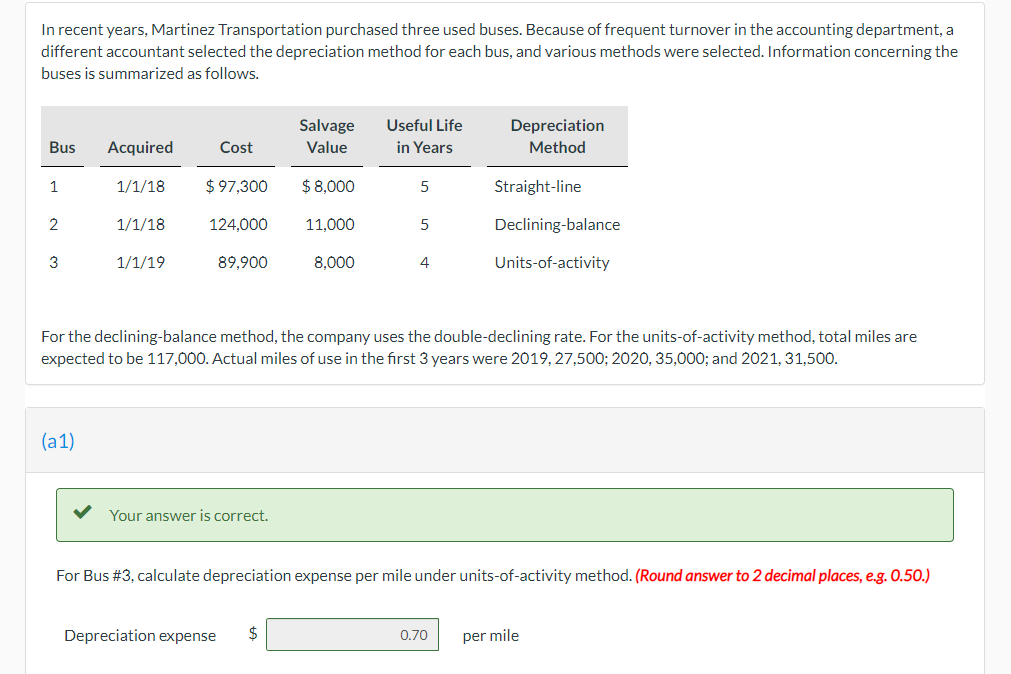Click the green checkmark icon
Screen dimensions: 1011x674
[x=82, y=513]
